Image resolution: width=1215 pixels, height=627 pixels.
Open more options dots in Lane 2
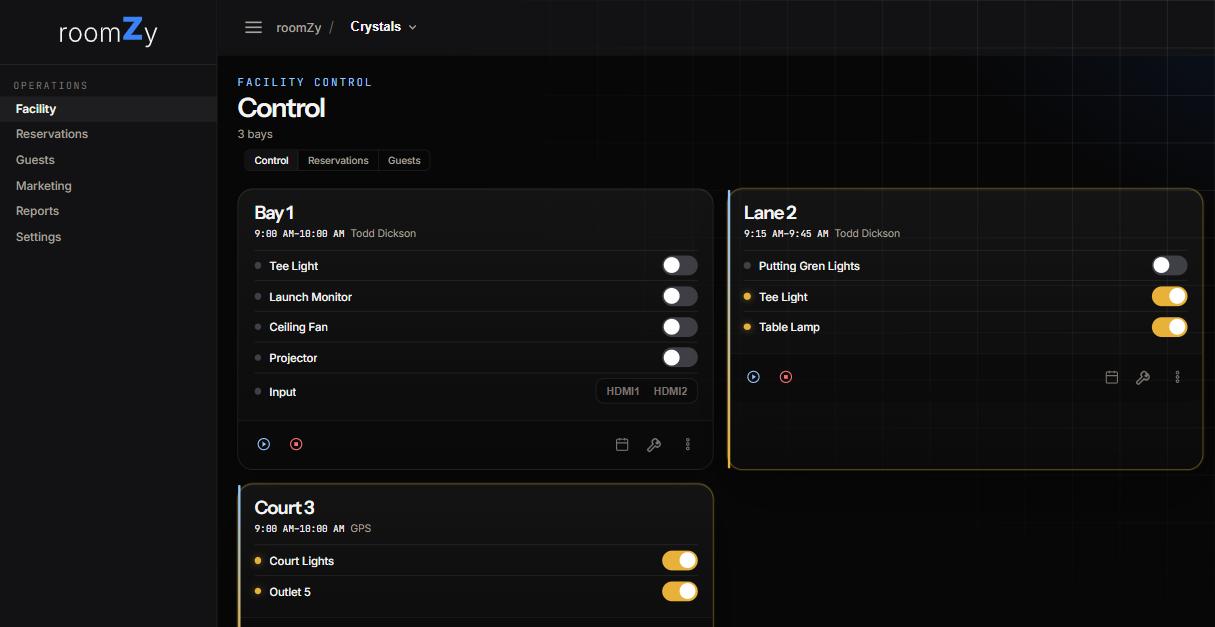tap(1178, 378)
